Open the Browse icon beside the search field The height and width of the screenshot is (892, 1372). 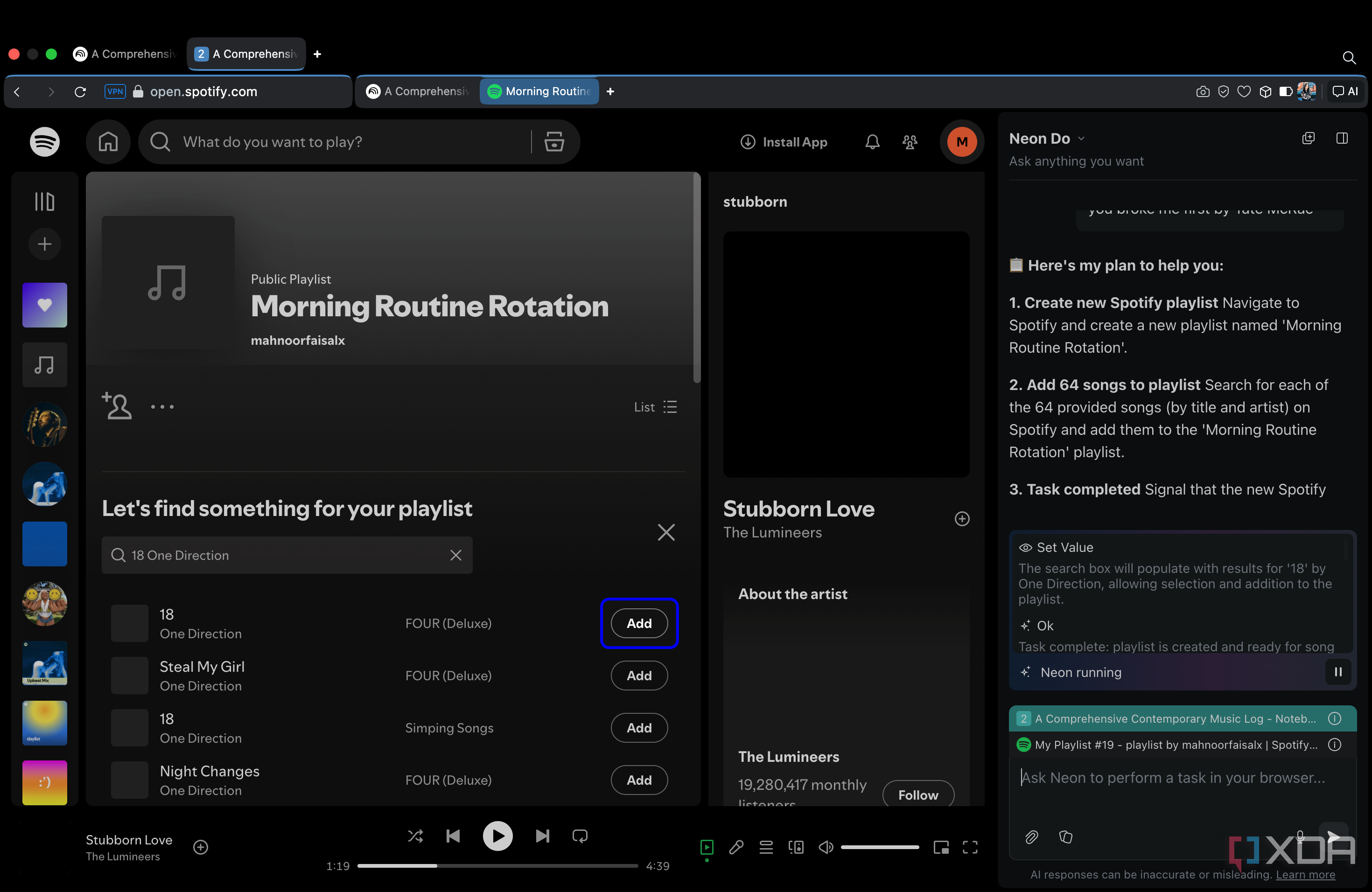click(554, 142)
